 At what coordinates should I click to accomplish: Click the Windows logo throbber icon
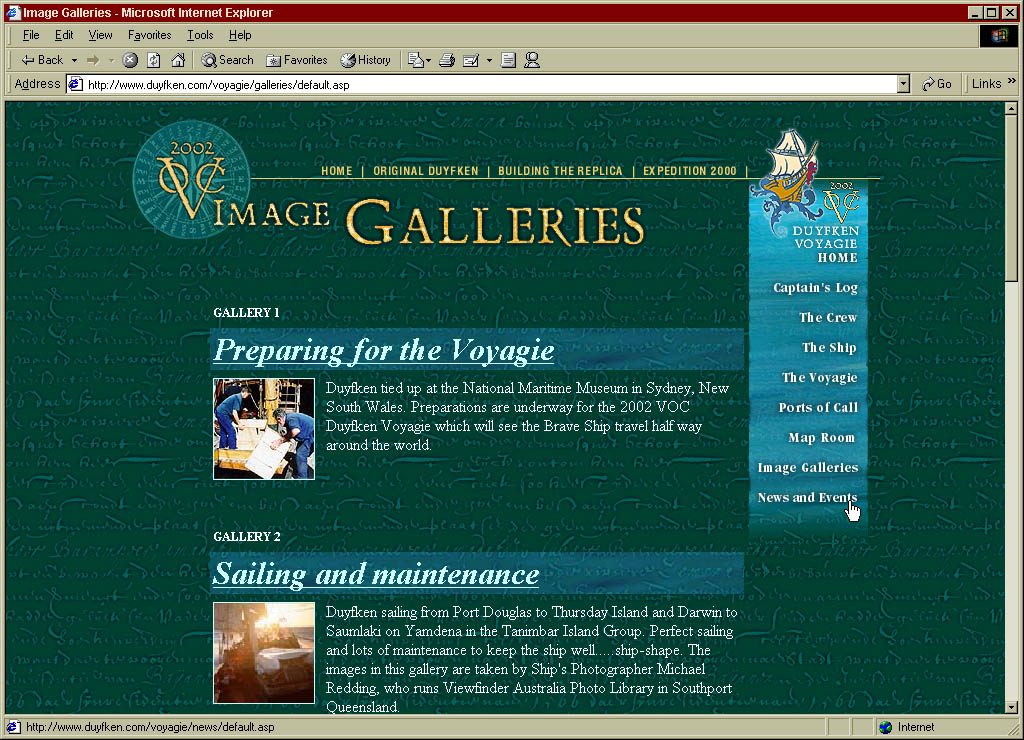999,35
